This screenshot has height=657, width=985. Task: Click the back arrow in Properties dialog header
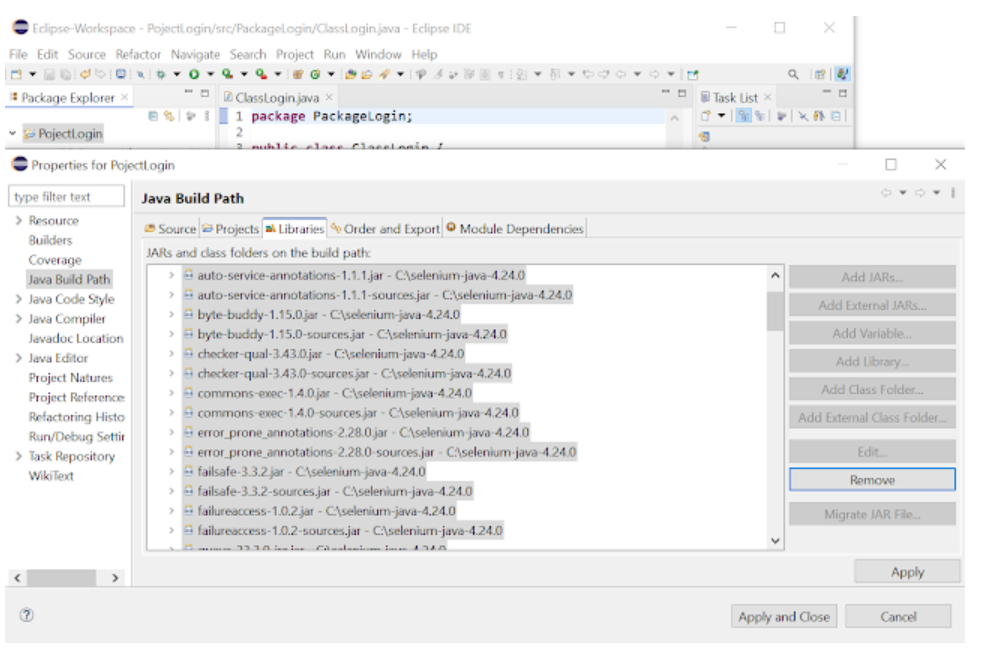pos(886,193)
